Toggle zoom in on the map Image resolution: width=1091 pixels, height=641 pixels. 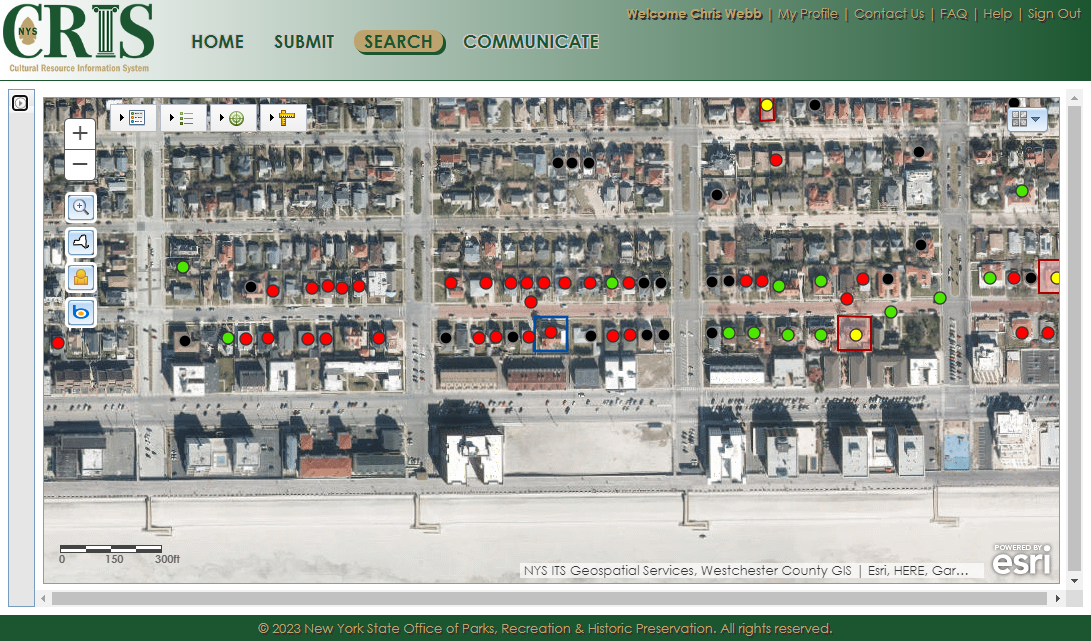[80, 132]
